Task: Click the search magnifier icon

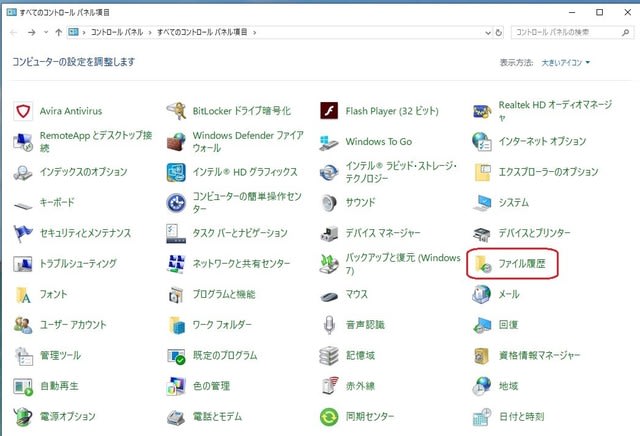Action: 625,32
